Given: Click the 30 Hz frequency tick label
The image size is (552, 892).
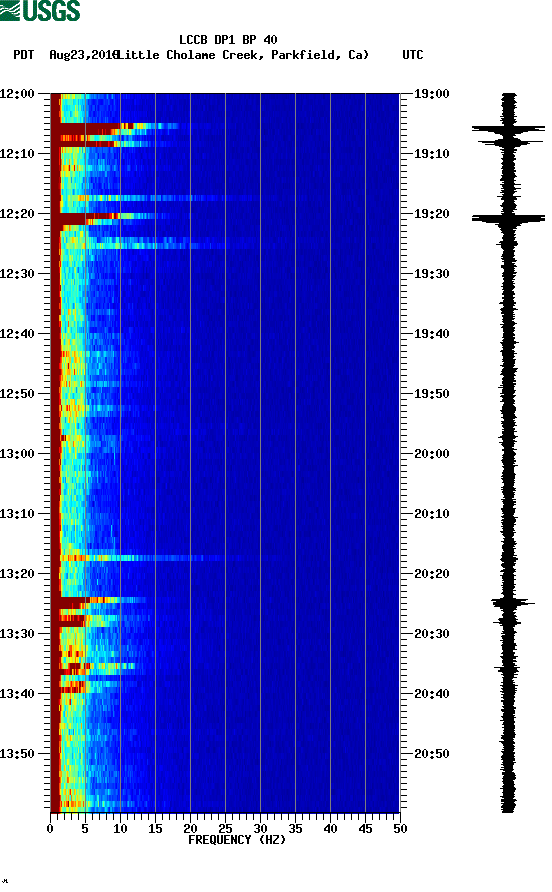Looking at the screenshot, I should click(x=261, y=829).
